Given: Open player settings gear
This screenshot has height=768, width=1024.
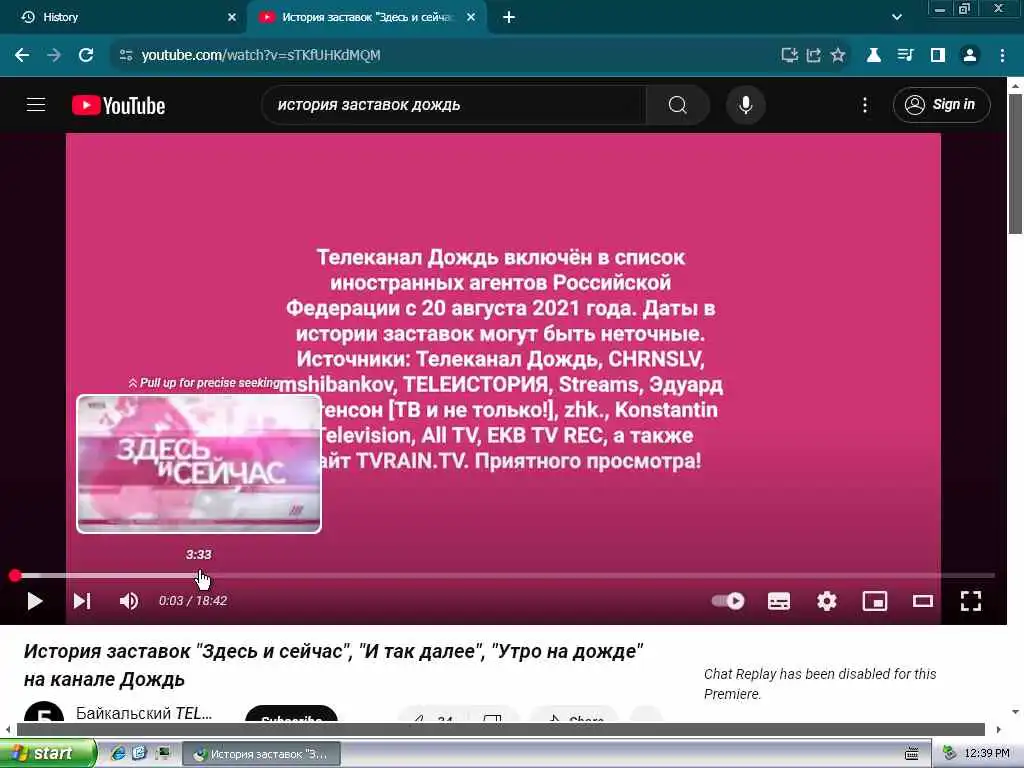Looking at the screenshot, I should click(827, 601).
